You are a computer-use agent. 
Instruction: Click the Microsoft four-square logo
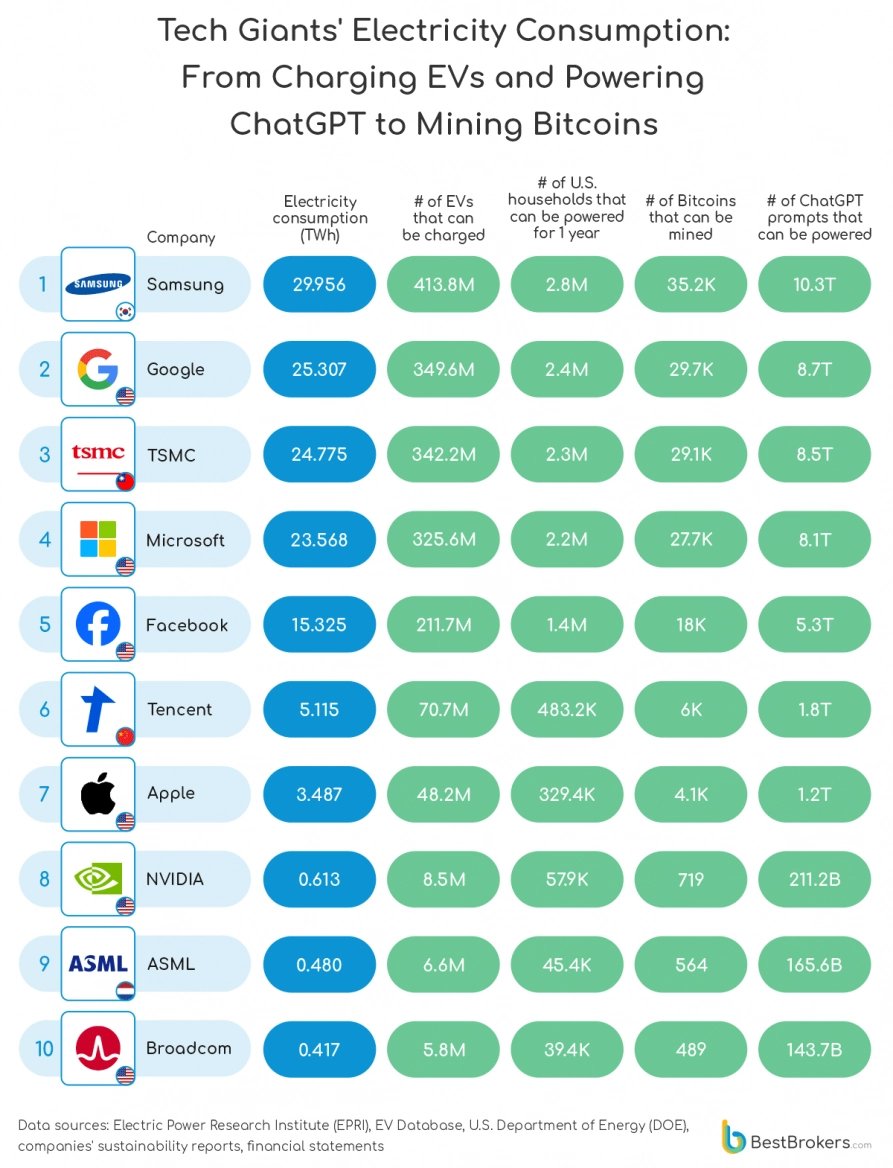[97, 540]
